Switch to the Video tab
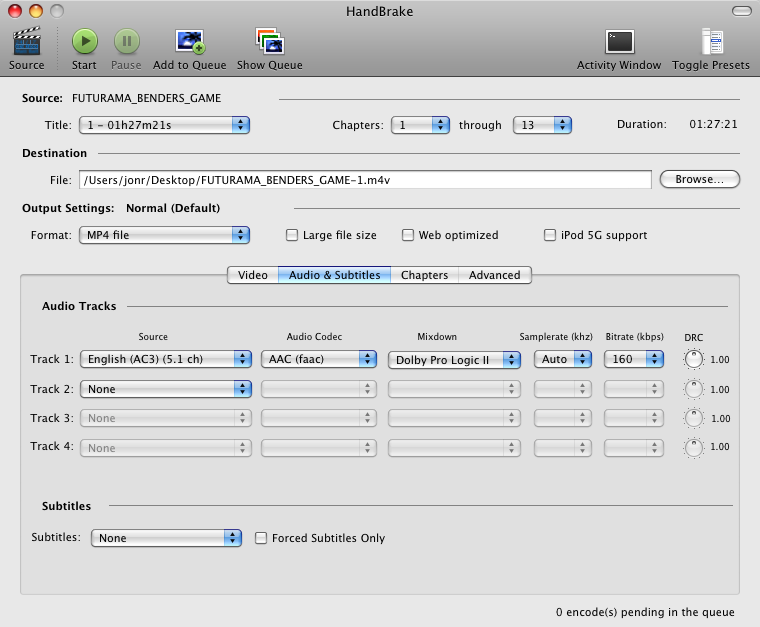Viewport: 760px width, 627px height. point(253,275)
